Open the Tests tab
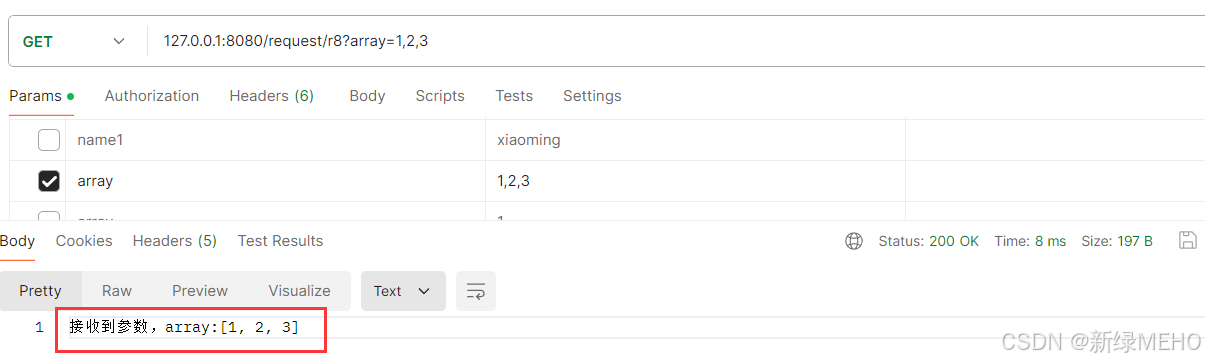 514,96
